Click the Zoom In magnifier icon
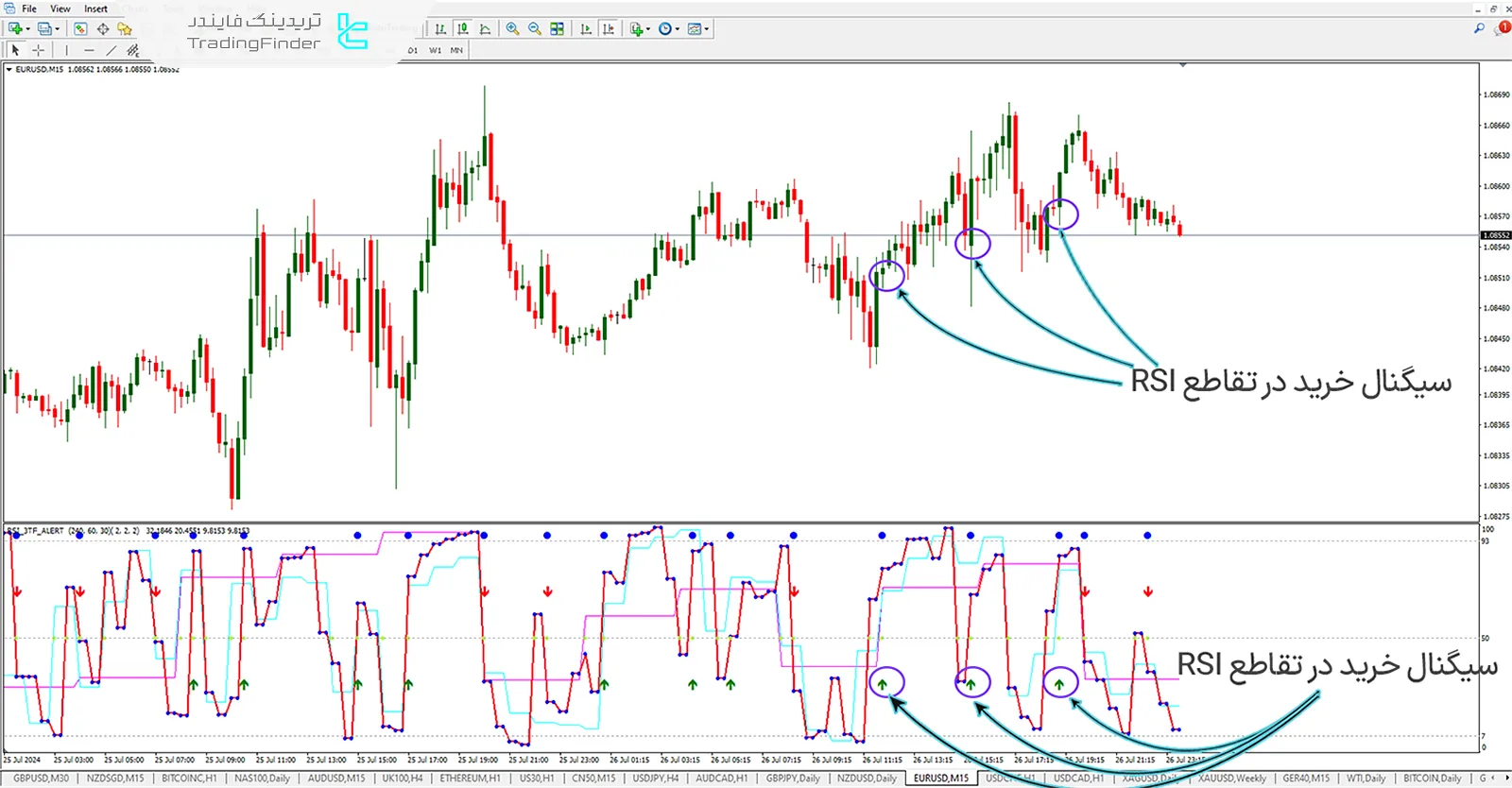Screen dimensions: 1512x788 click(x=512, y=29)
